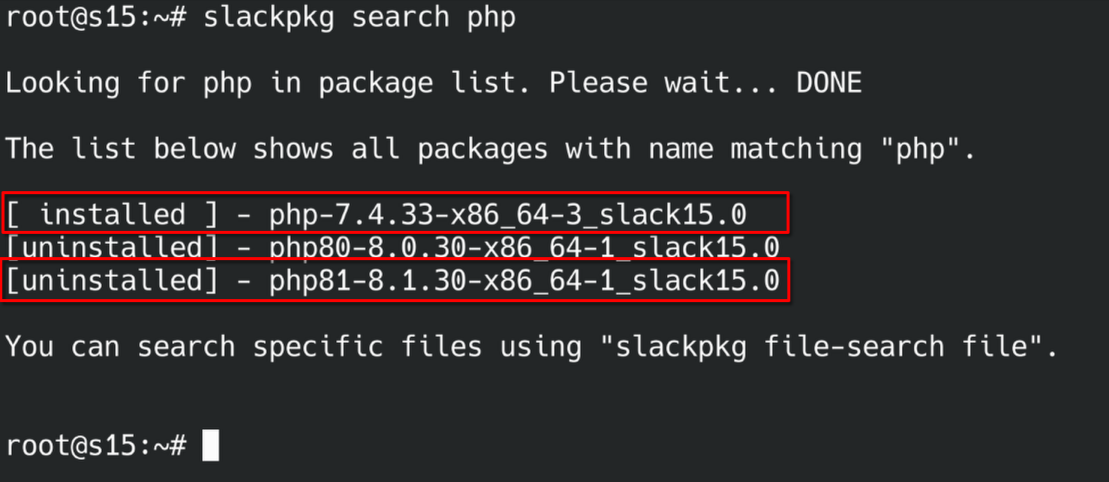Screen dimensions: 1109x482
Task: Select the php80-8.0.30-x86_64-1_slack15.0 package name
Action: (524, 247)
